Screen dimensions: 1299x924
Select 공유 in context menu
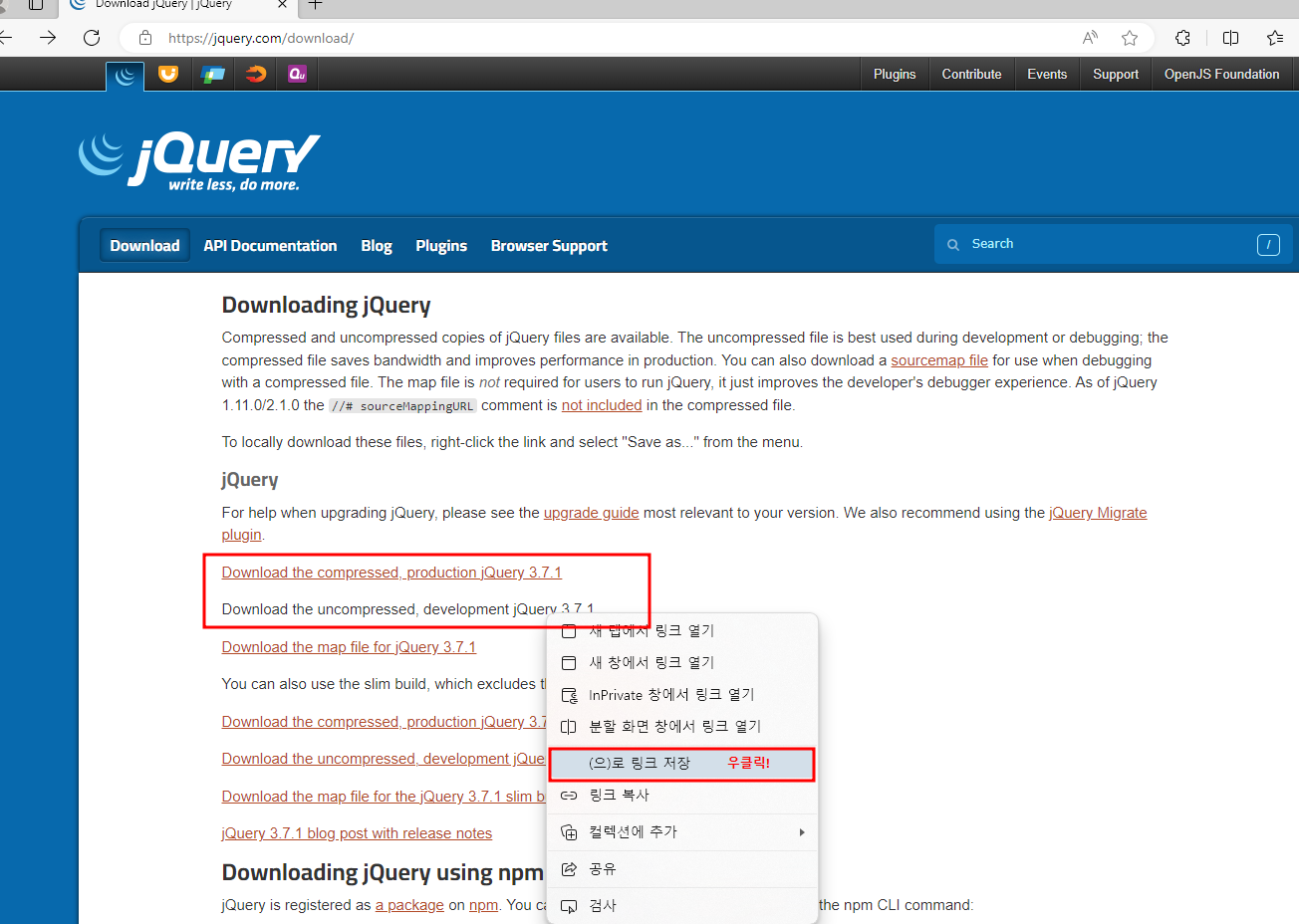682,869
